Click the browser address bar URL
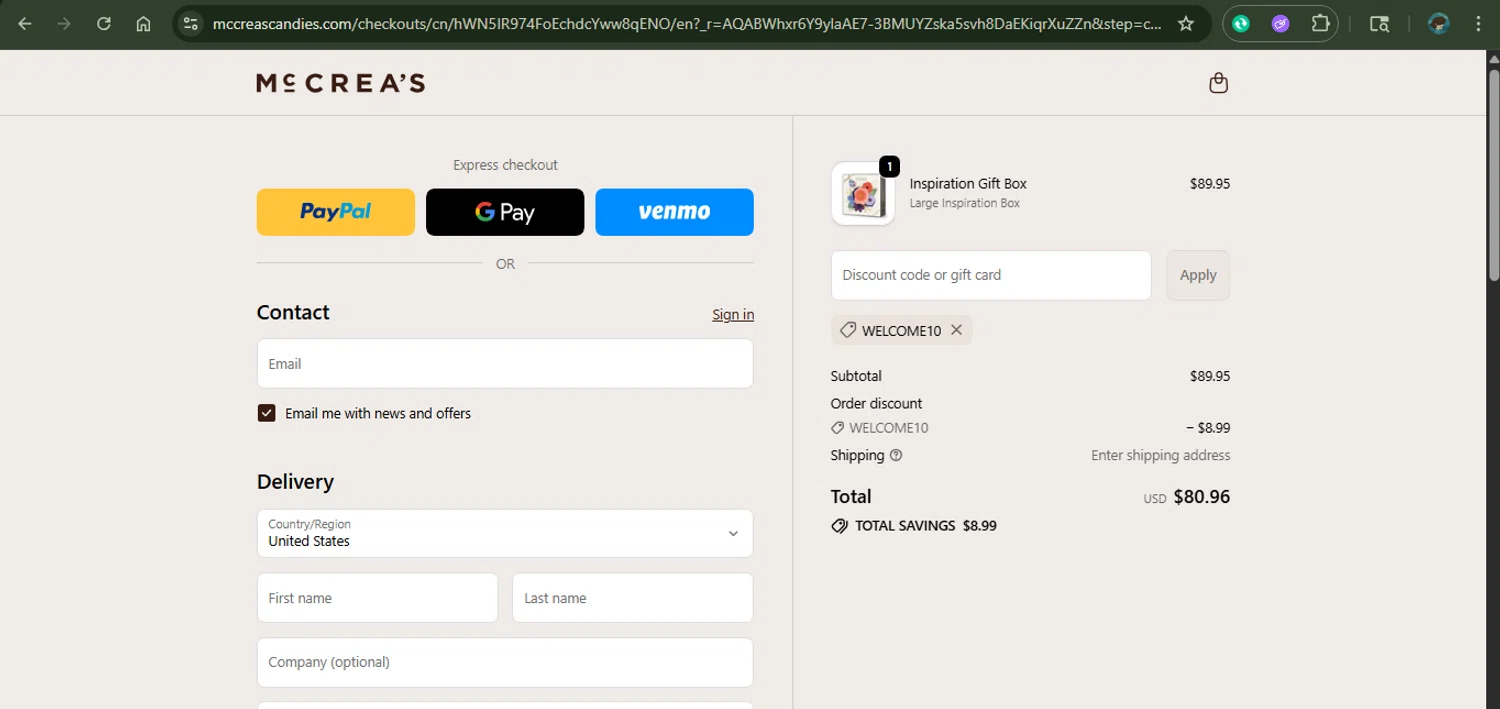This screenshot has height=709, width=1500. tap(687, 24)
